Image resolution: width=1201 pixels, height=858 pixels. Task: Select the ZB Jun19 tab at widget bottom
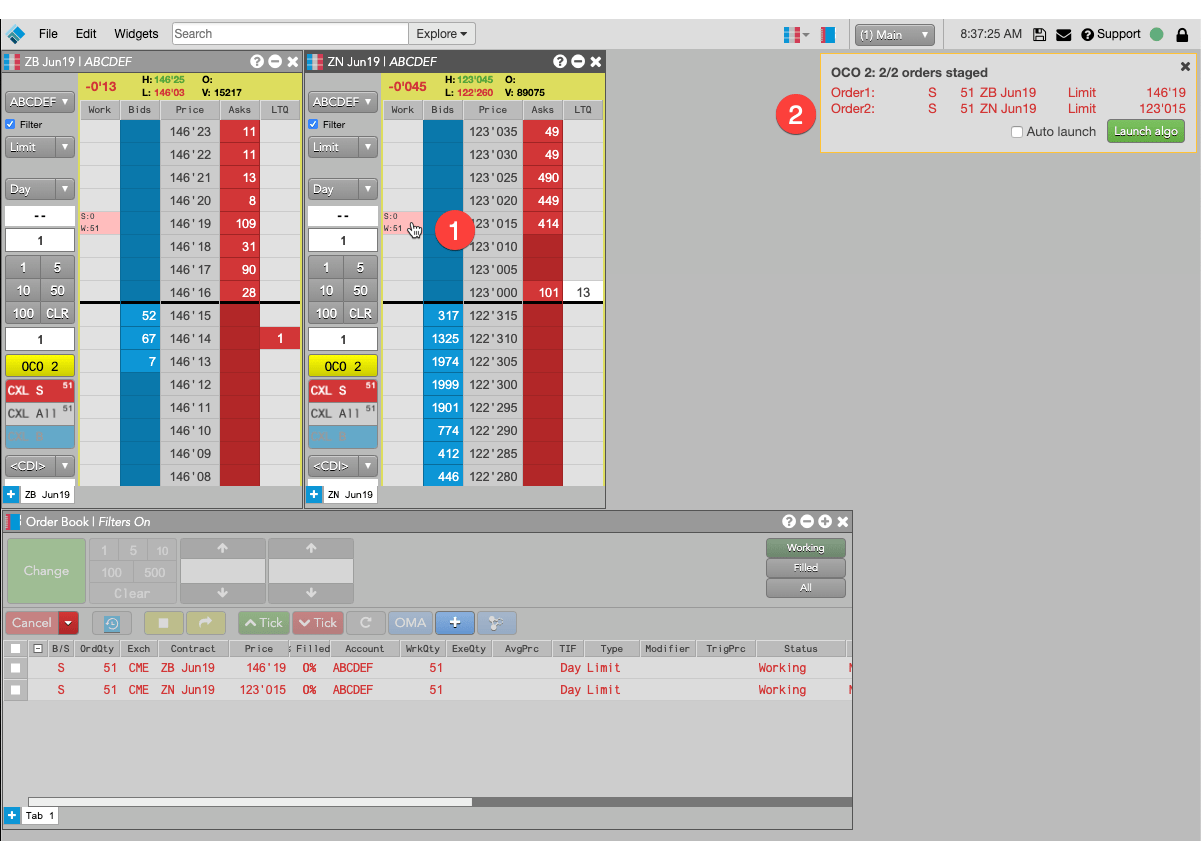[46, 494]
